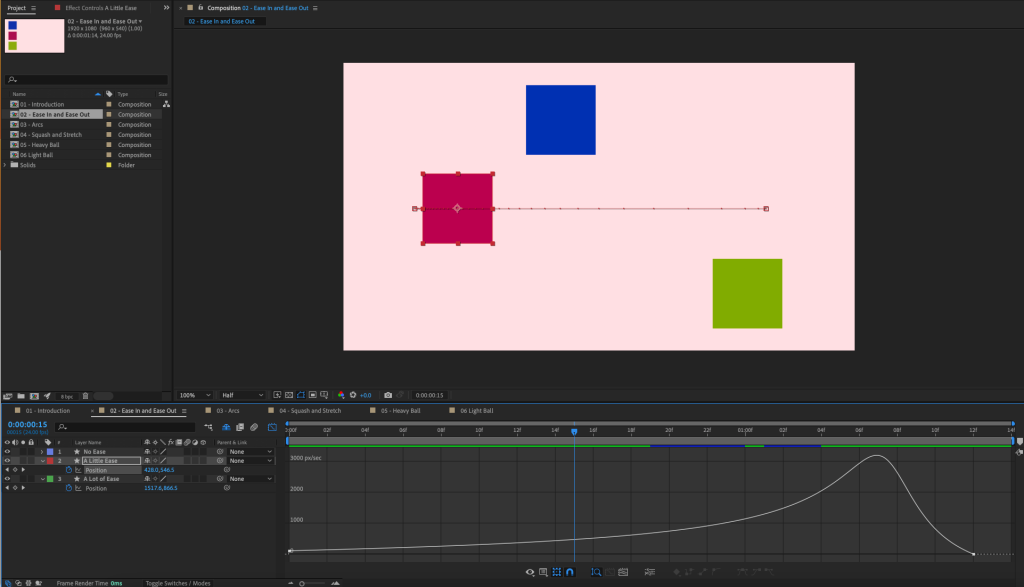Click the +0.0 exposure value
The image size is (1024, 587).
coord(366,395)
